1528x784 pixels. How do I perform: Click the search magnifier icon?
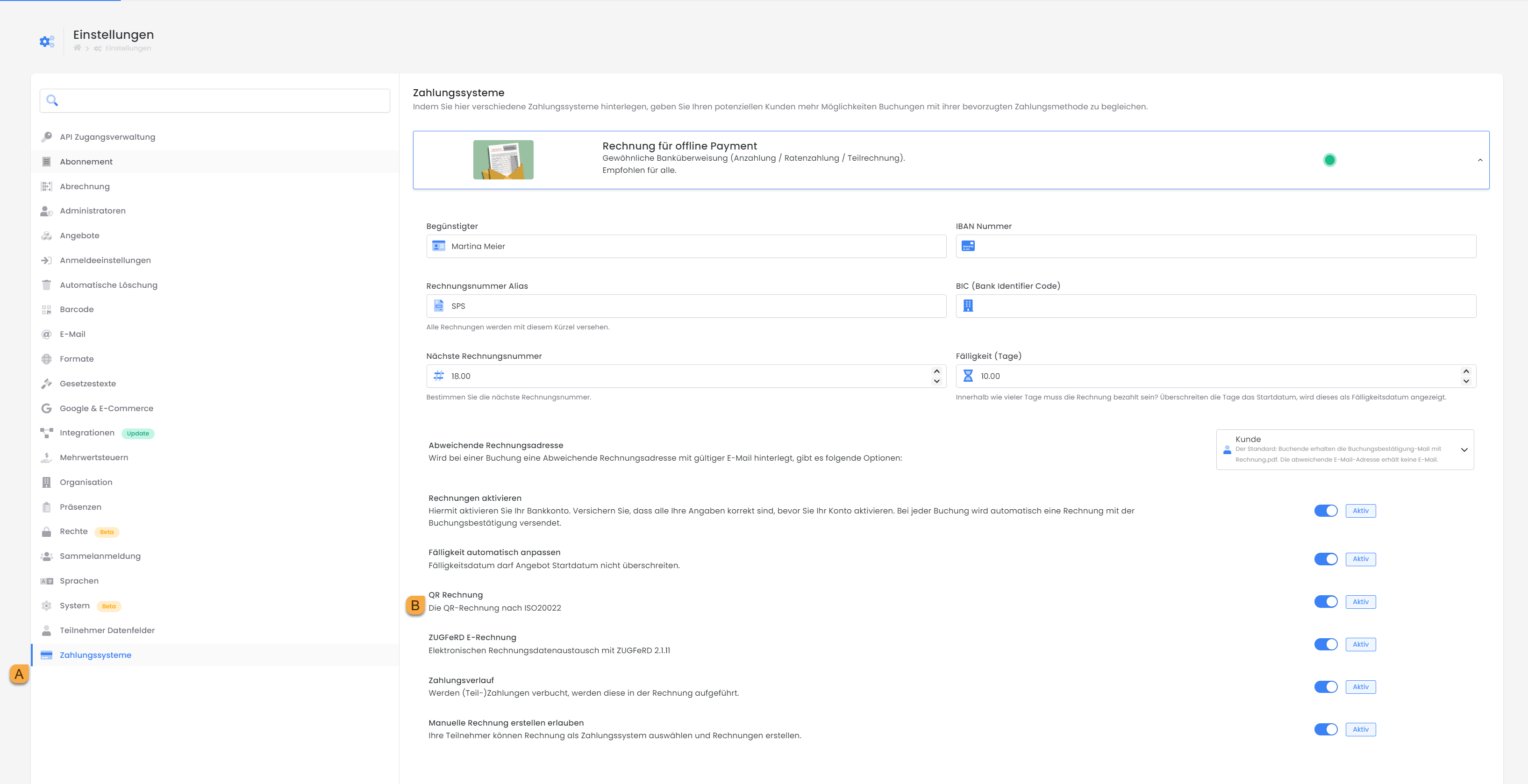pos(52,100)
